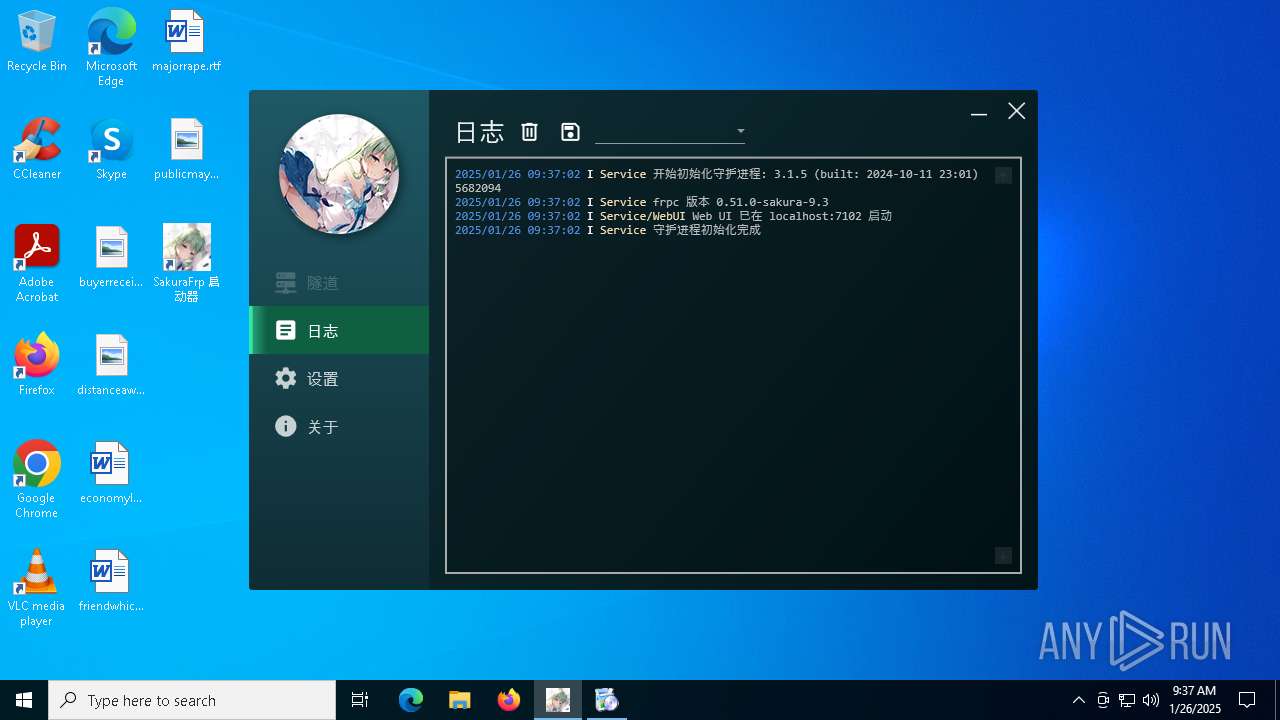Clear the log with the trash icon
The image size is (1280, 720).
(530, 132)
